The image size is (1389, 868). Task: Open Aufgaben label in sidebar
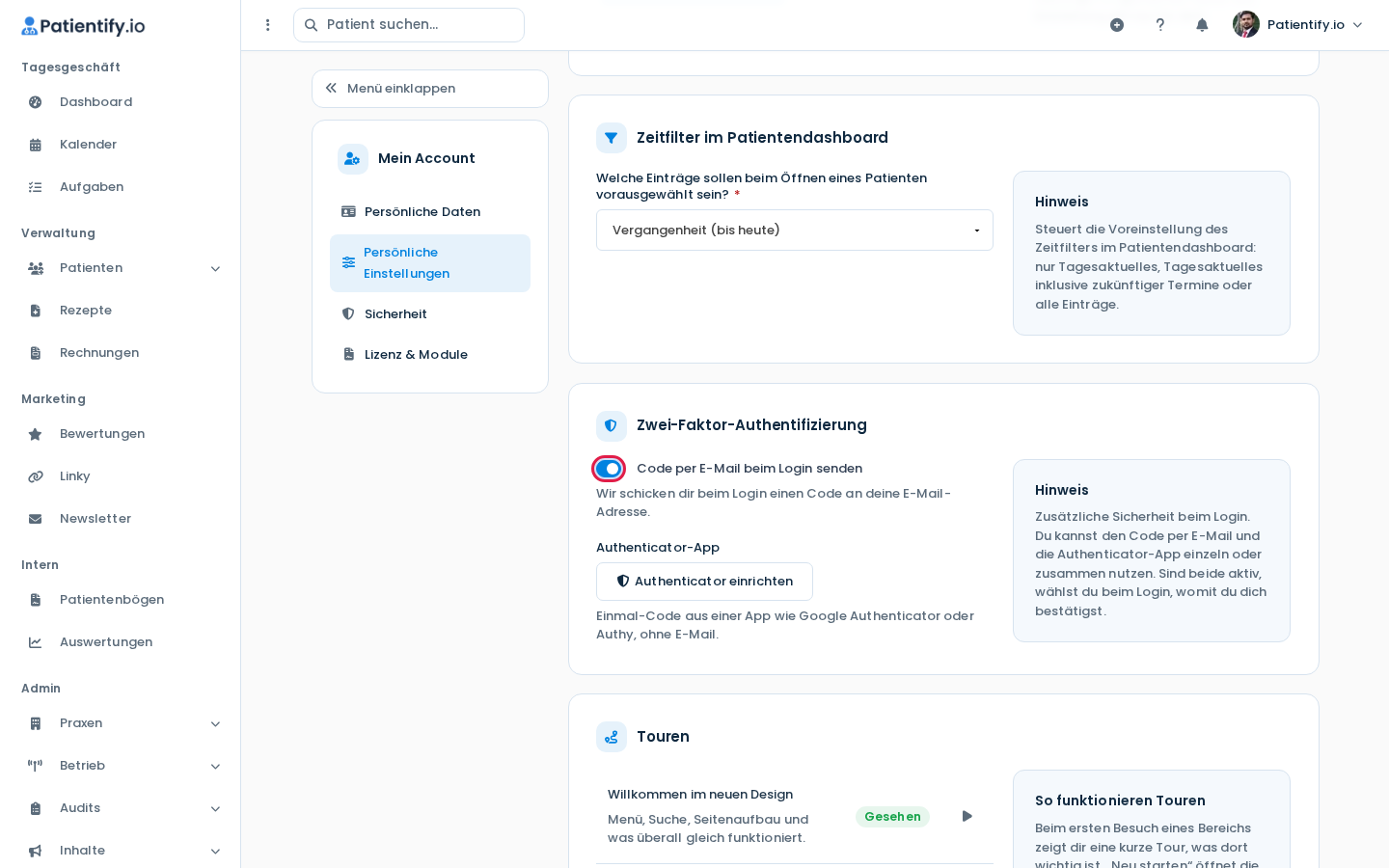coord(92,187)
